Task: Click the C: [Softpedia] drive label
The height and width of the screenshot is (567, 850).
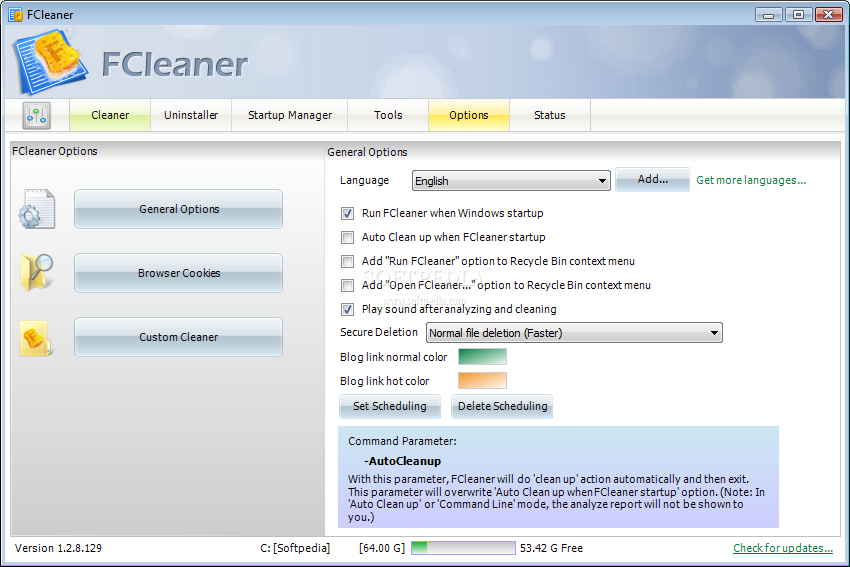Action: point(295,548)
